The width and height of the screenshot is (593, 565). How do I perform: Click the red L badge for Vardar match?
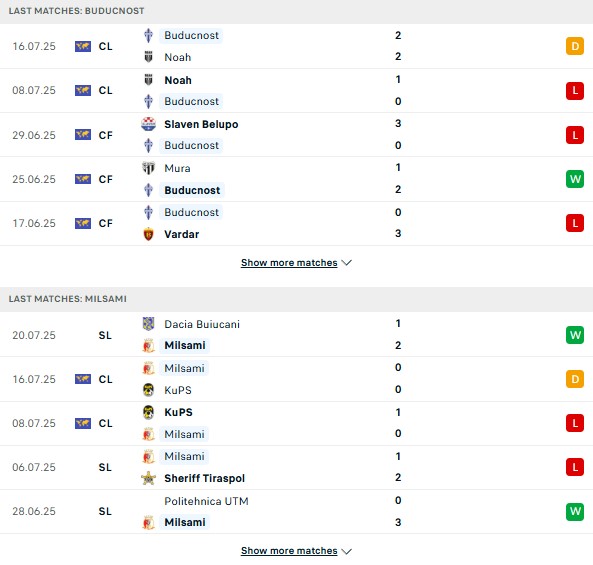tap(575, 223)
